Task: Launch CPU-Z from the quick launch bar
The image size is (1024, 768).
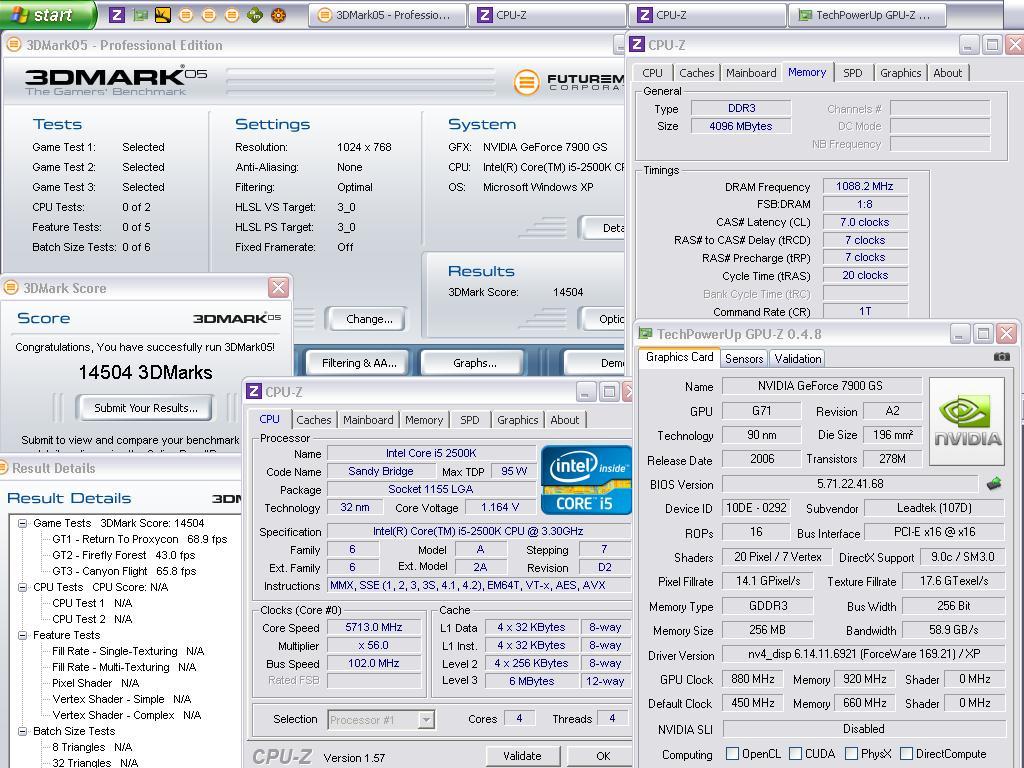Action: pos(117,14)
